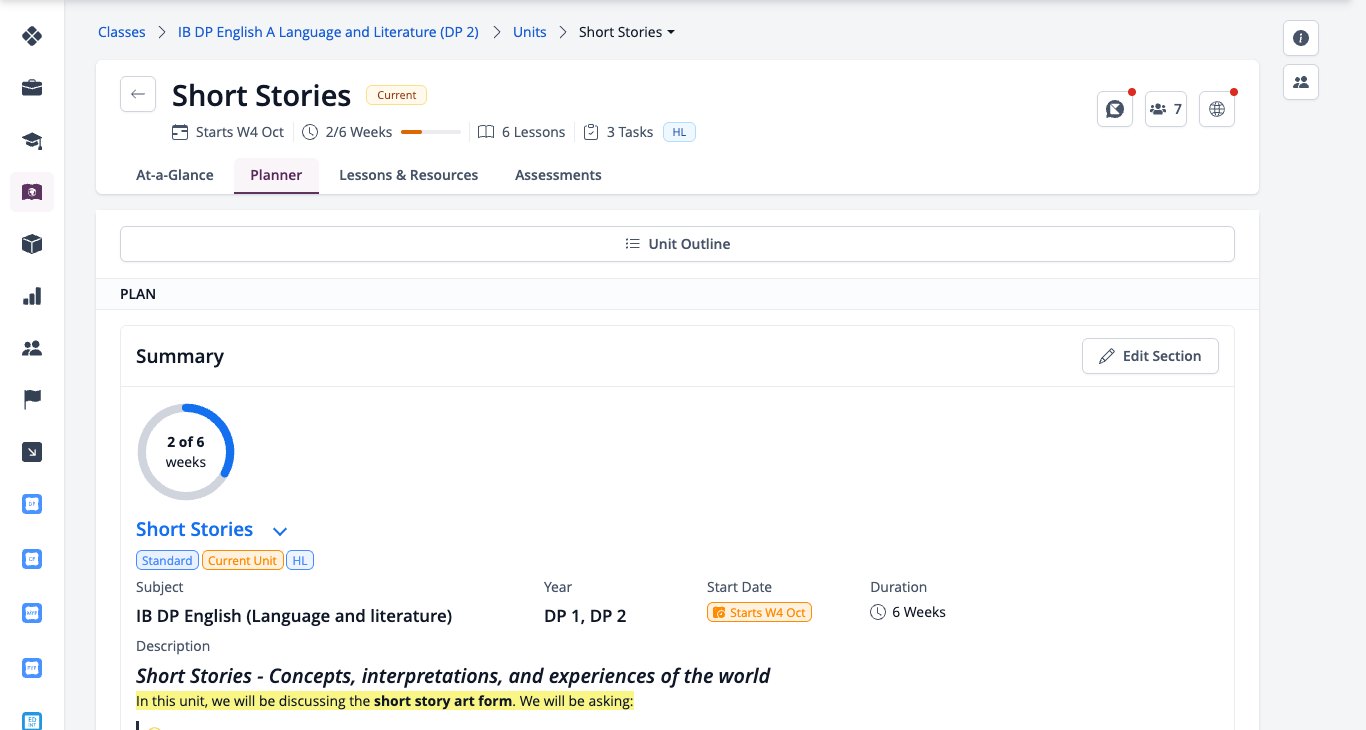Image resolution: width=1366 pixels, height=730 pixels.
Task: Click the info icon in right panel
Action: click(x=1301, y=38)
